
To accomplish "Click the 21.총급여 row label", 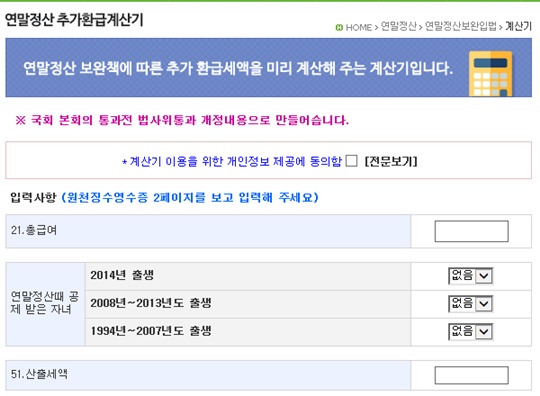I will point(34,230).
